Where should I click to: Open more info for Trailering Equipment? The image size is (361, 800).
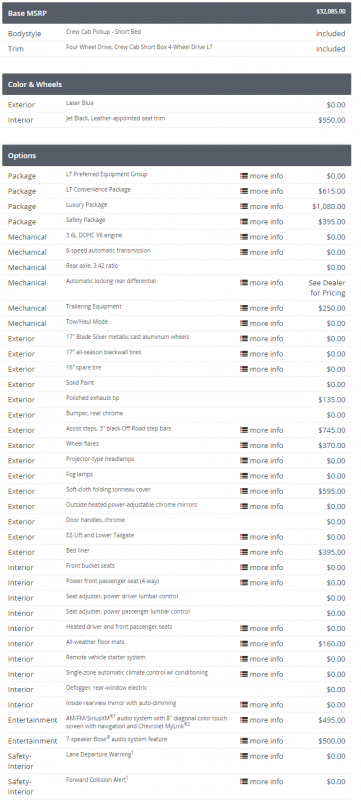click(x=262, y=308)
